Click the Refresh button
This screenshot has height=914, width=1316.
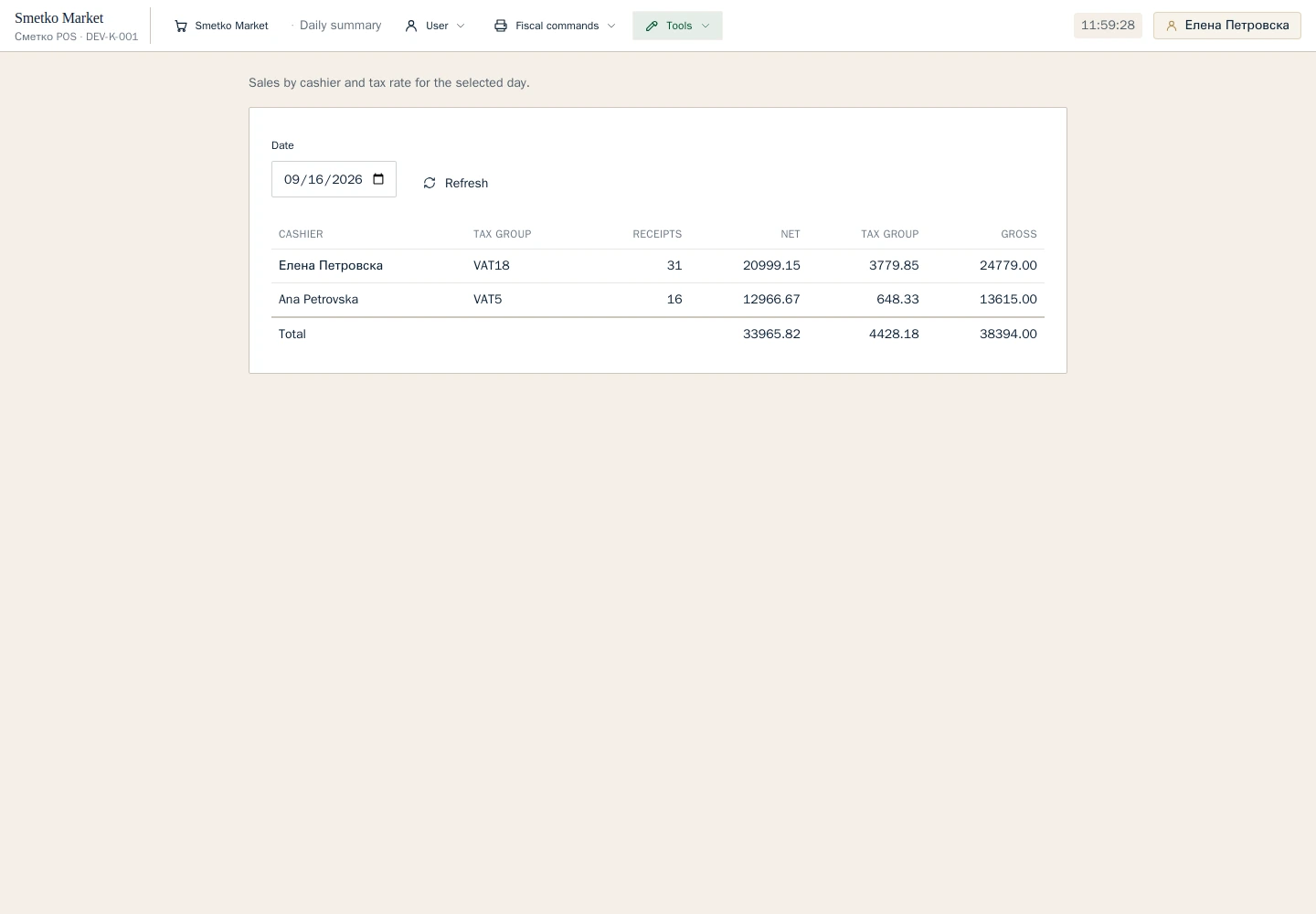click(x=456, y=183)
